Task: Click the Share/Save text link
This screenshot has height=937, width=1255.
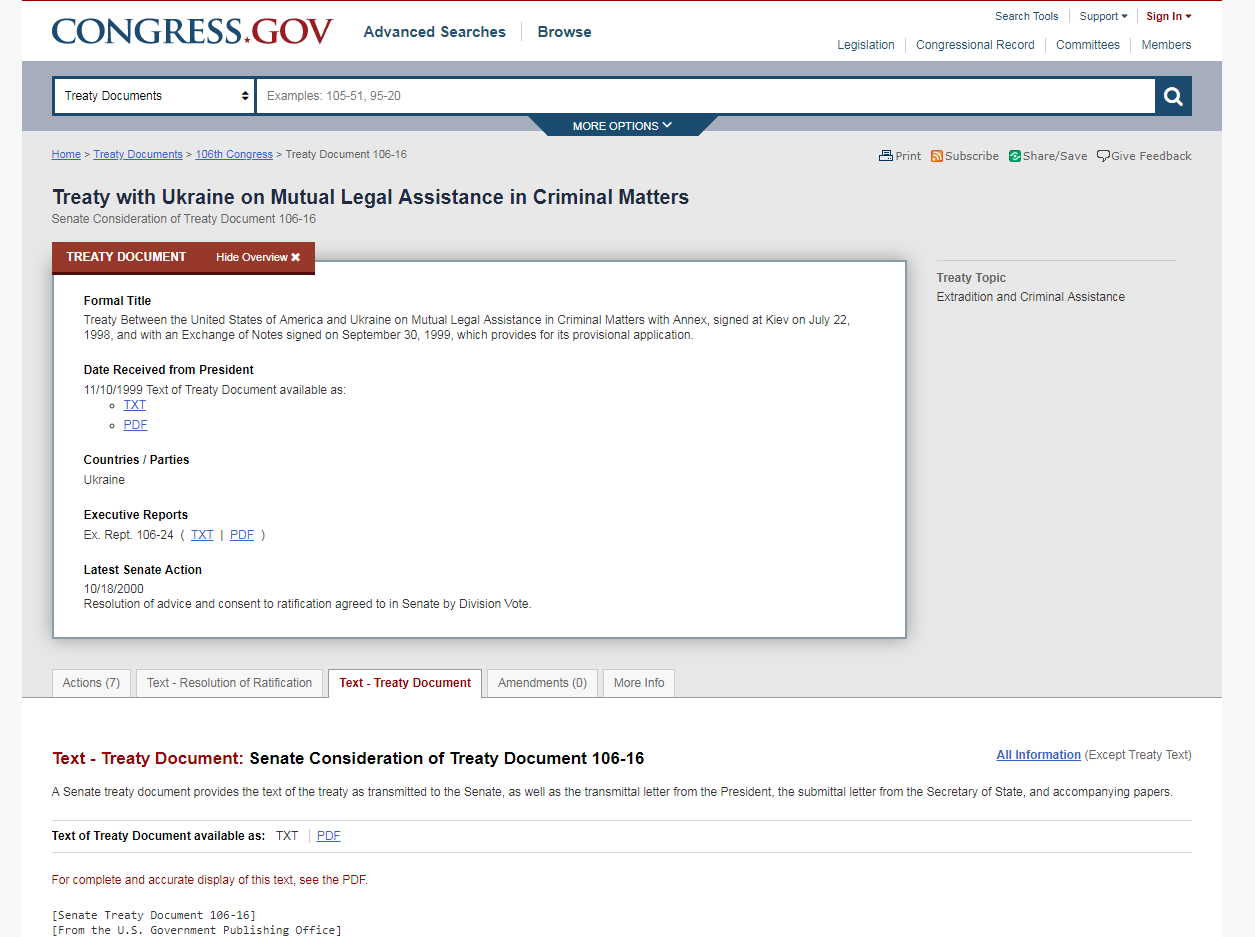Action: [x=1055, y=156]
